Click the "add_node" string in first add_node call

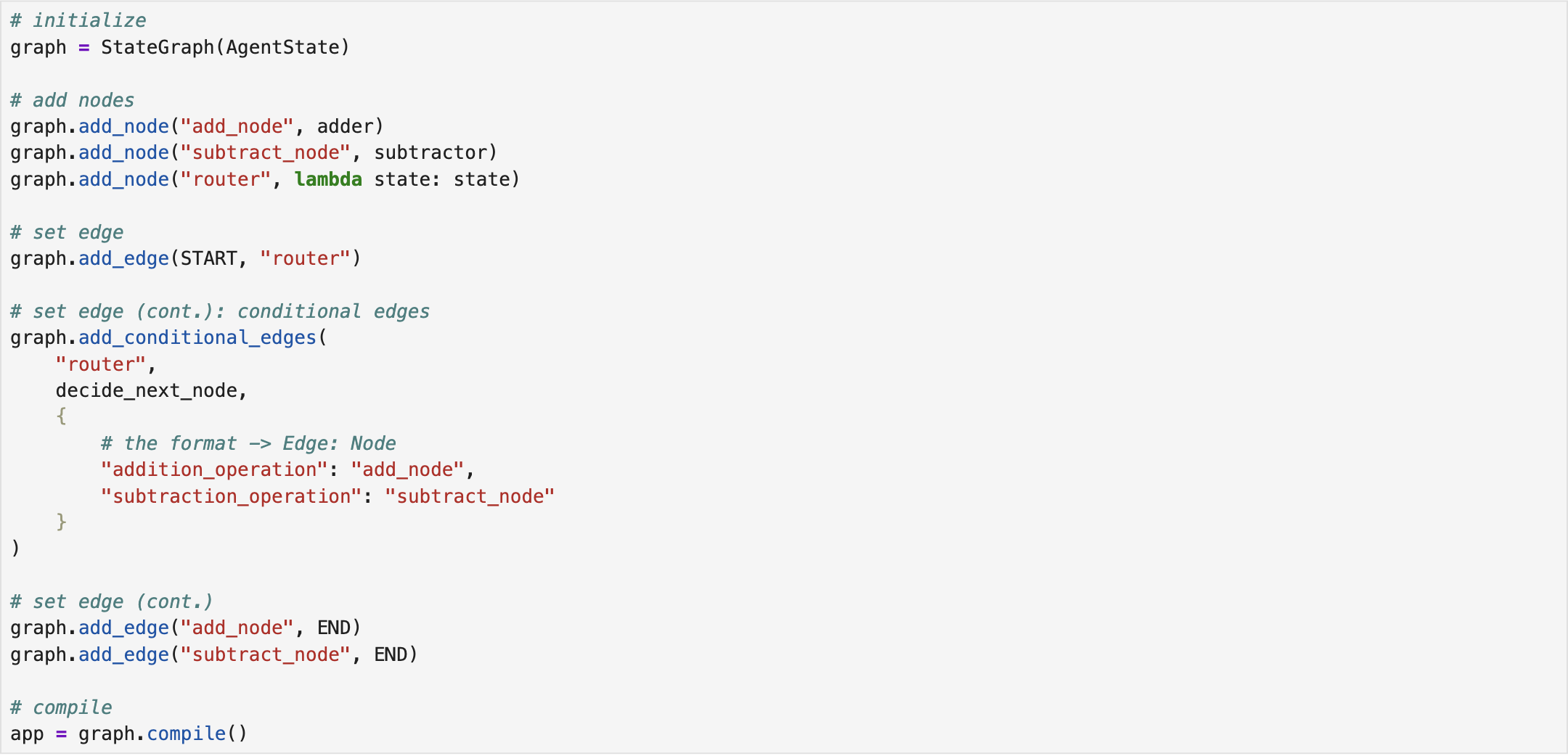tap(237, 127)
